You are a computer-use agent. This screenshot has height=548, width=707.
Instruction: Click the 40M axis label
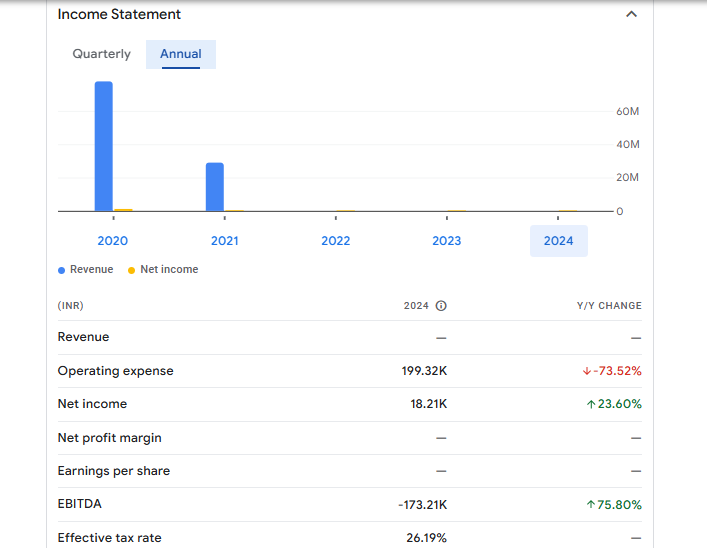pos(628,144)
